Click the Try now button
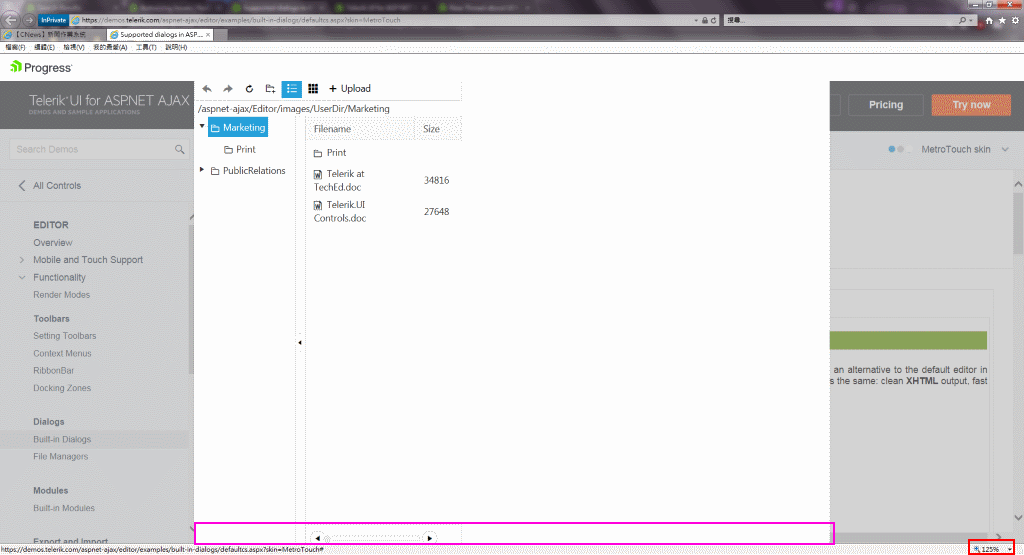The height and width of the screenshot is (555, 1024). 971,104
